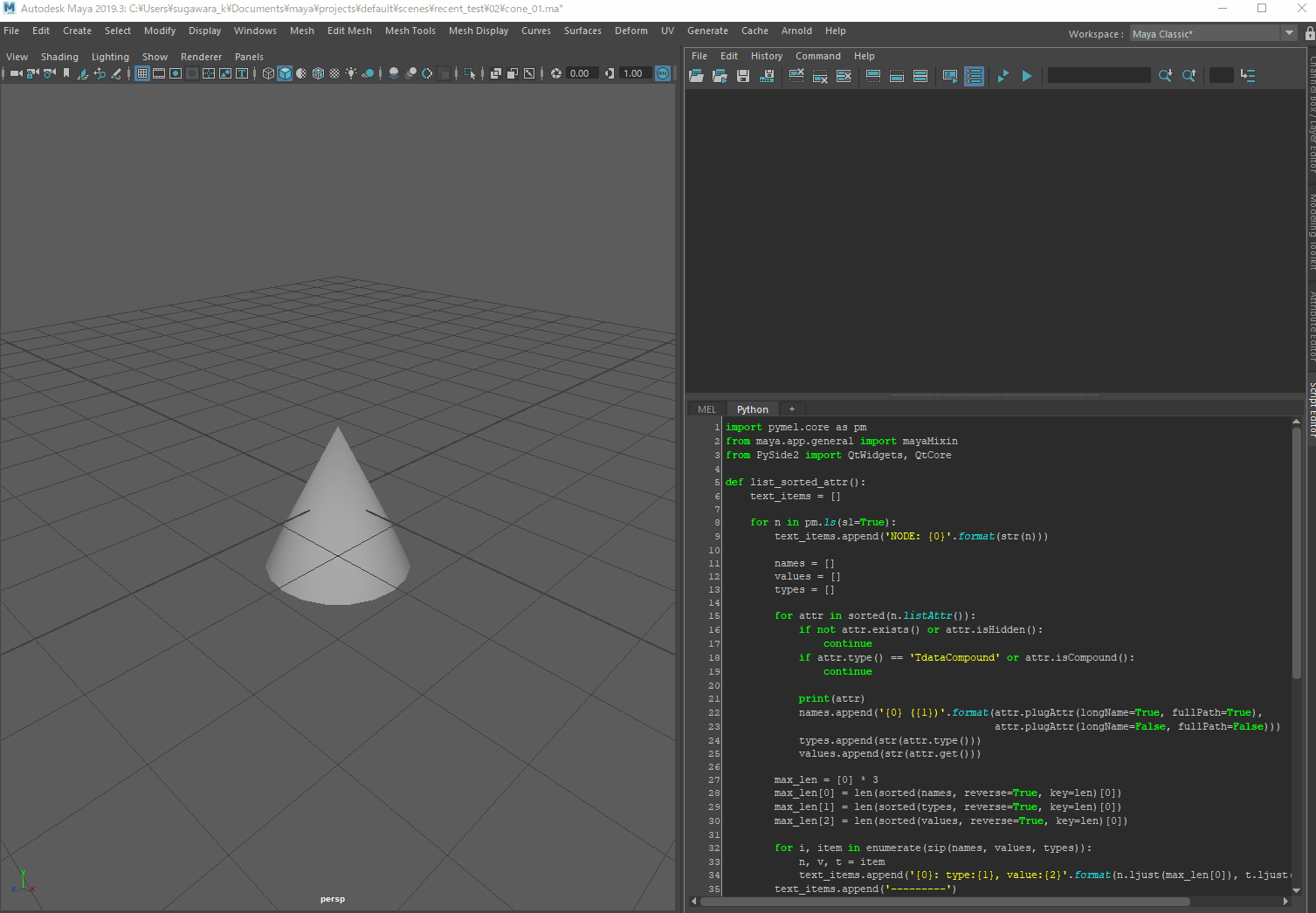Open Script Editor History menu

pyautogui.click(x=766, y=56)
